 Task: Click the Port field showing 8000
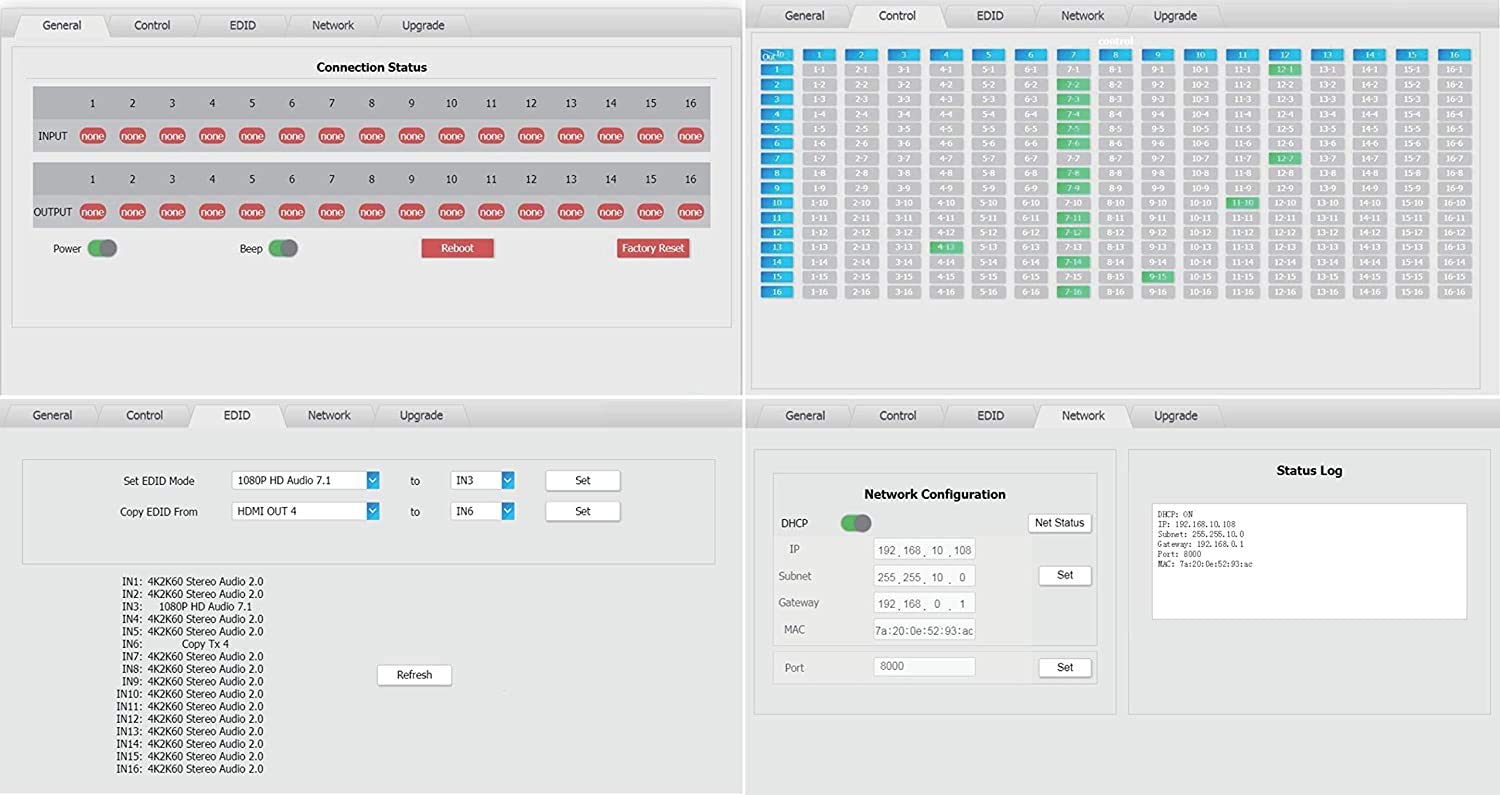924,666
